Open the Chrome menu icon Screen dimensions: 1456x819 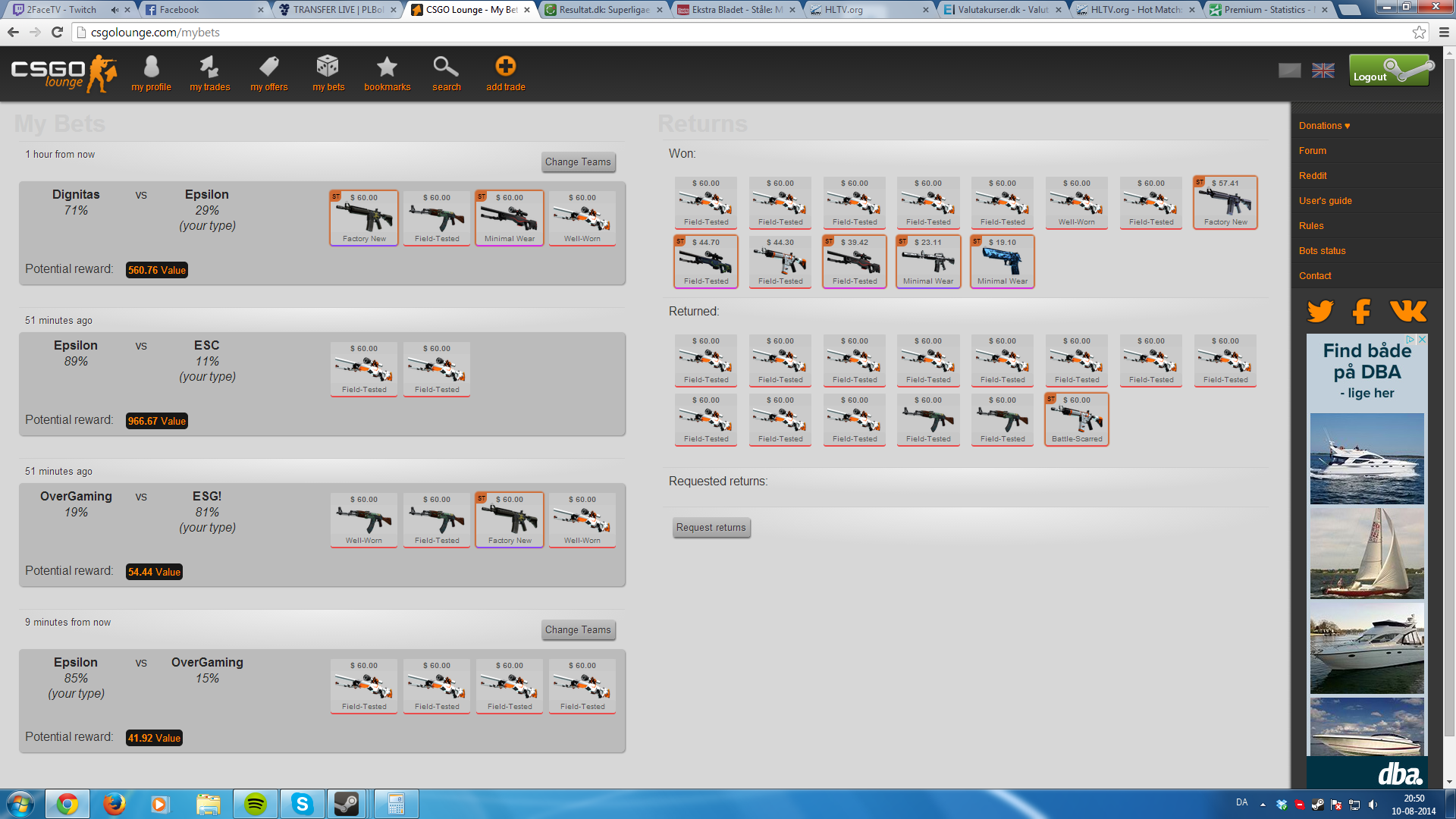[x=1443, y=32]
